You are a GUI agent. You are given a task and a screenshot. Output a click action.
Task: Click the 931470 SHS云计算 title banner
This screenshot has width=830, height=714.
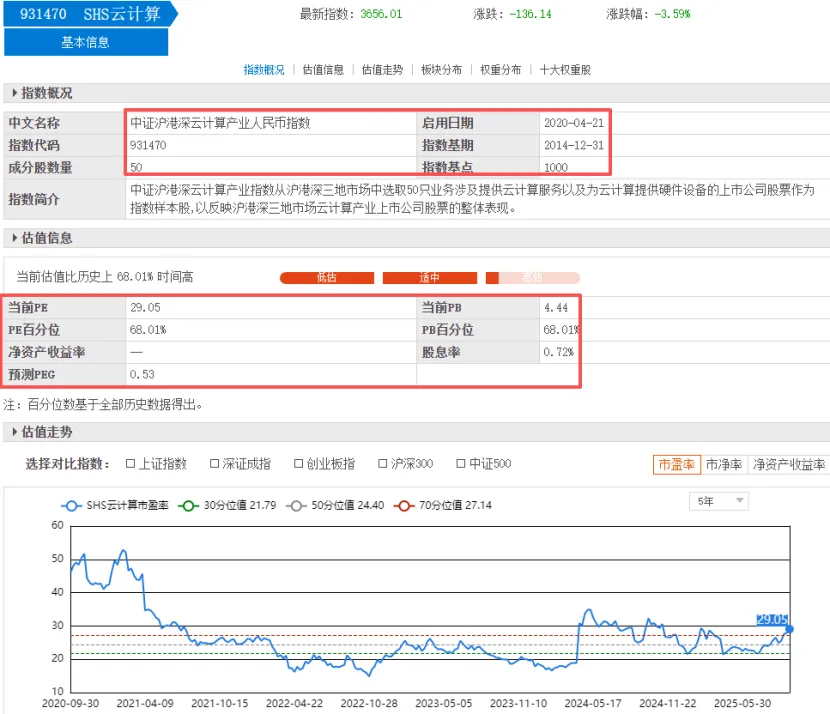(x=90, y=14)
